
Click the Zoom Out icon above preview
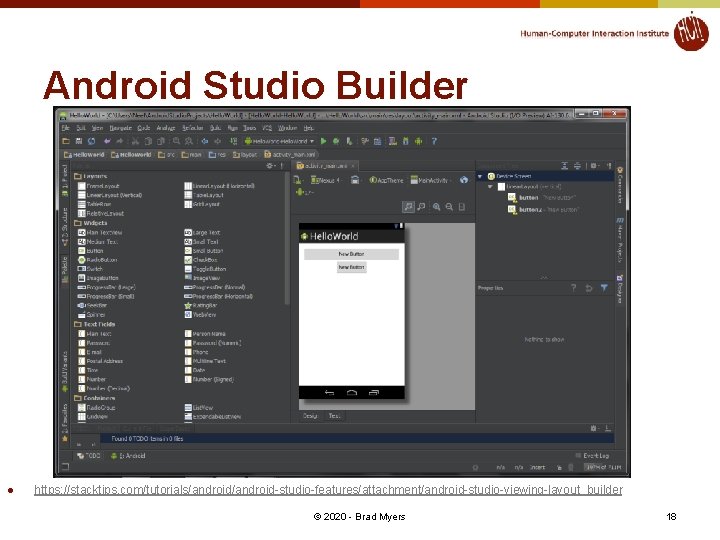click(x=449, y=207)
